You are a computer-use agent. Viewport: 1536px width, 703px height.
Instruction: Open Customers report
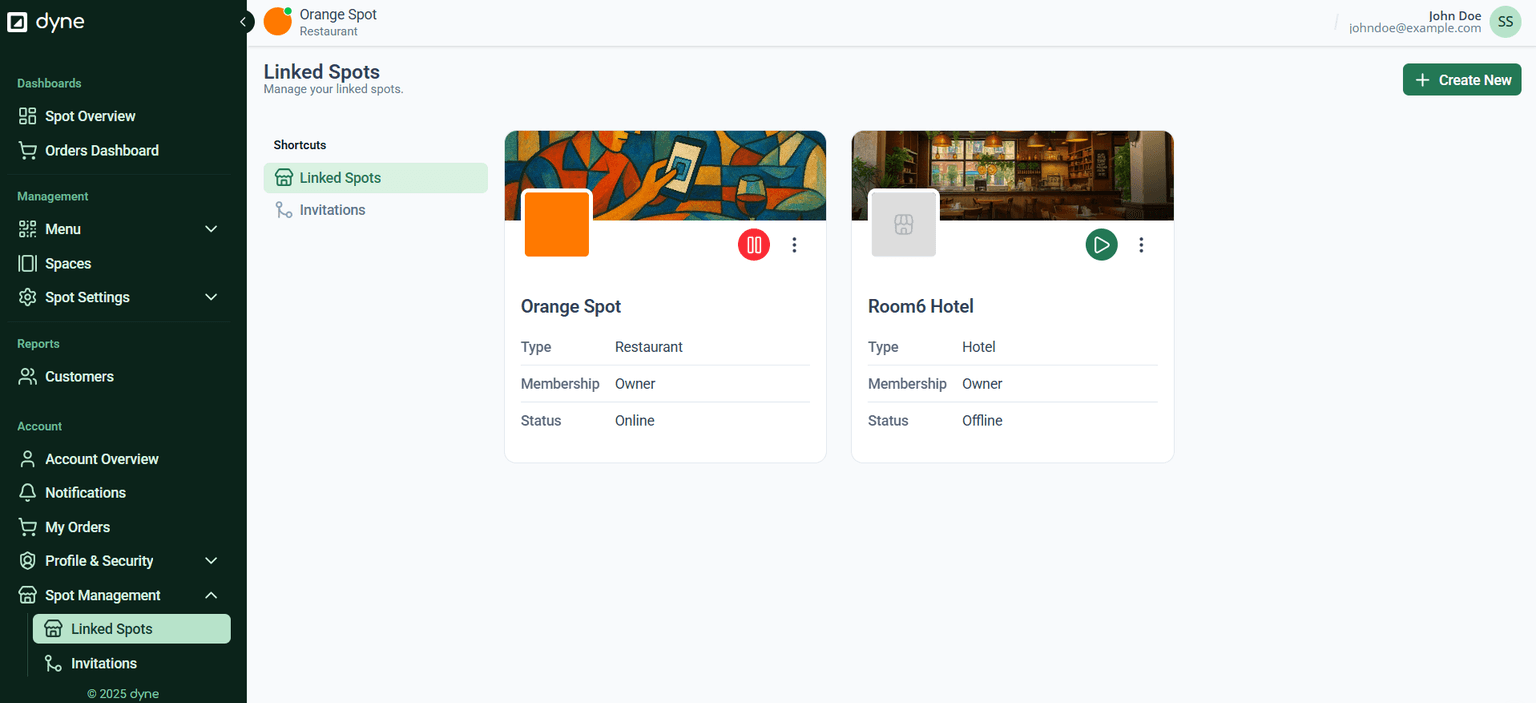(x=79, y=376)
